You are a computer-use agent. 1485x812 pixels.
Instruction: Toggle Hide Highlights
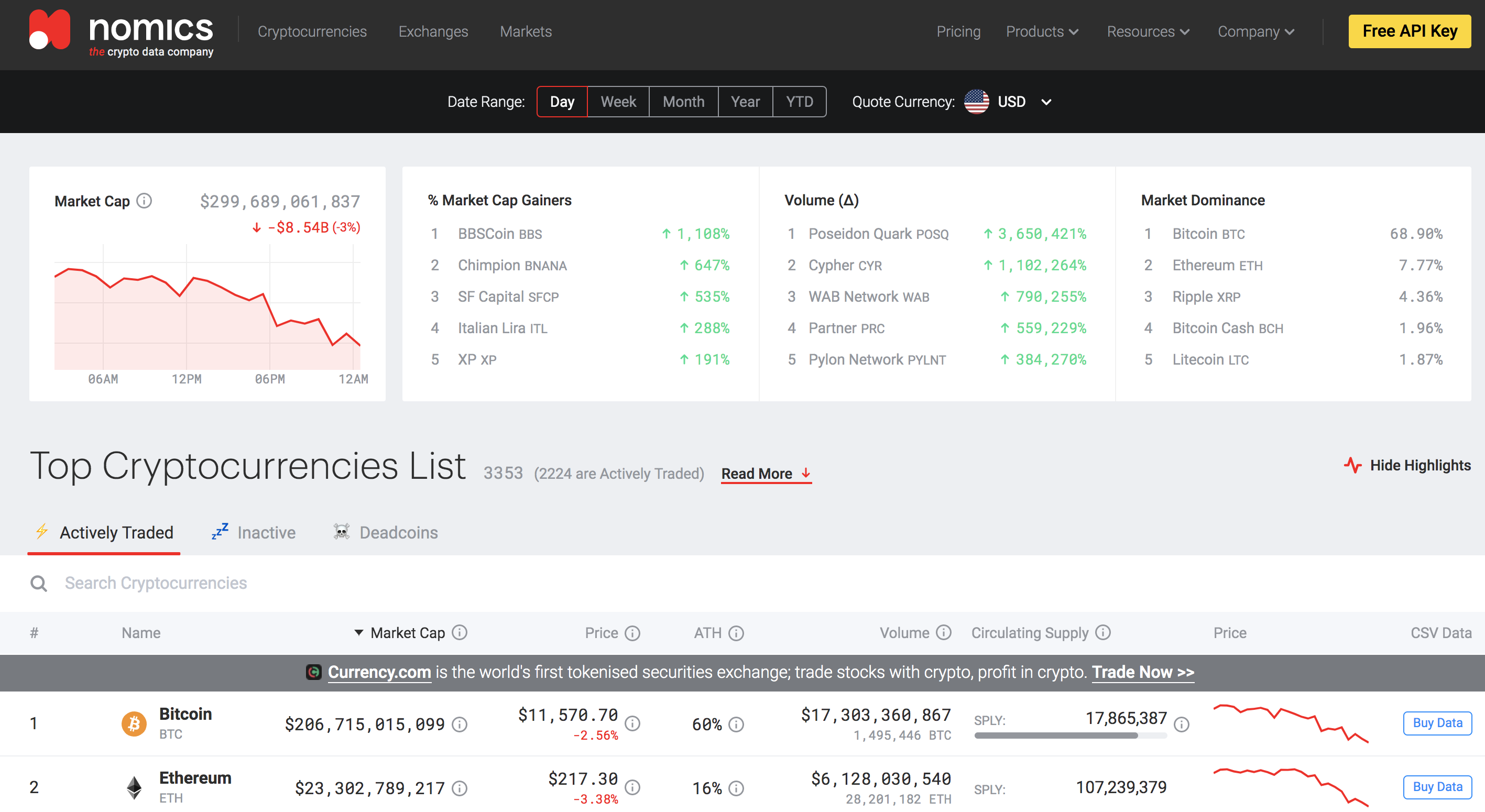[1407, 465]
